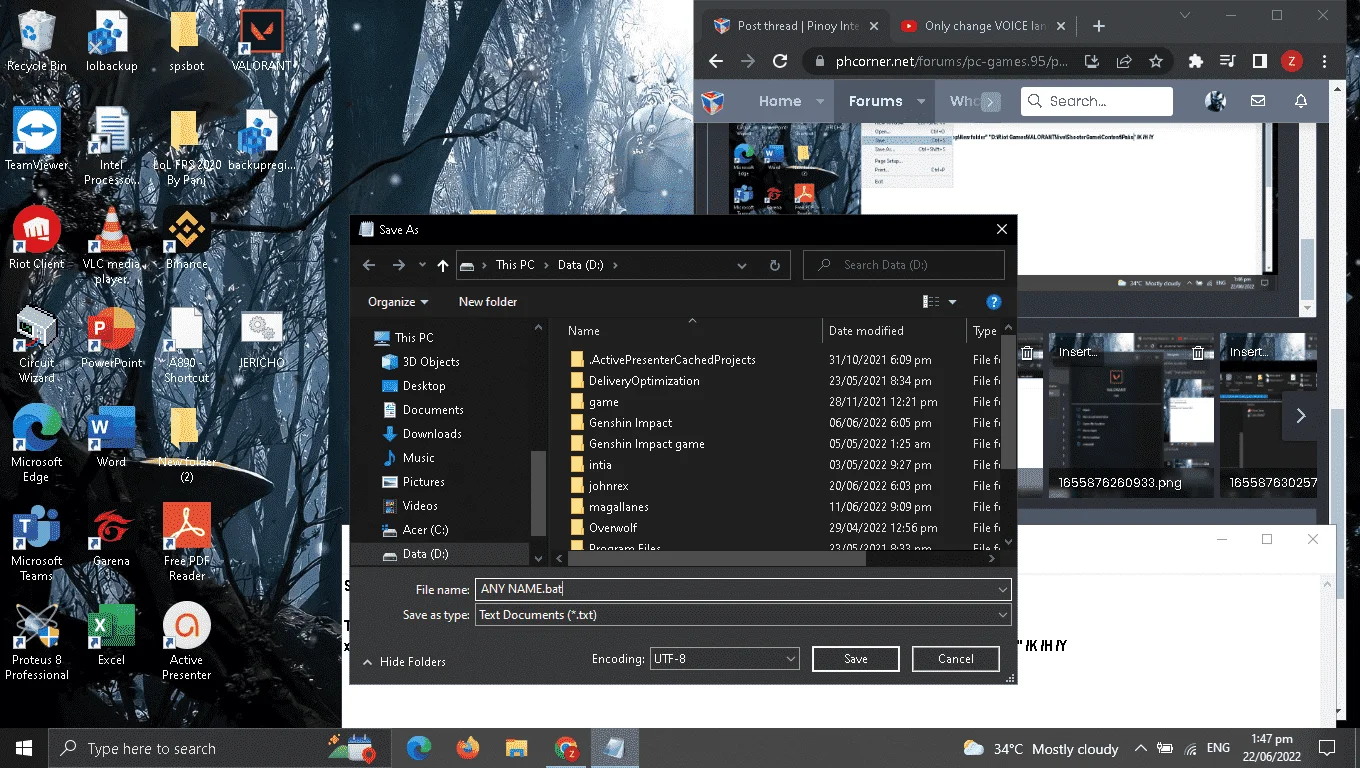The image size is (1360, 768).
Task: Select the PowerPoint desktop shortcut
Action: click(112, 338)
